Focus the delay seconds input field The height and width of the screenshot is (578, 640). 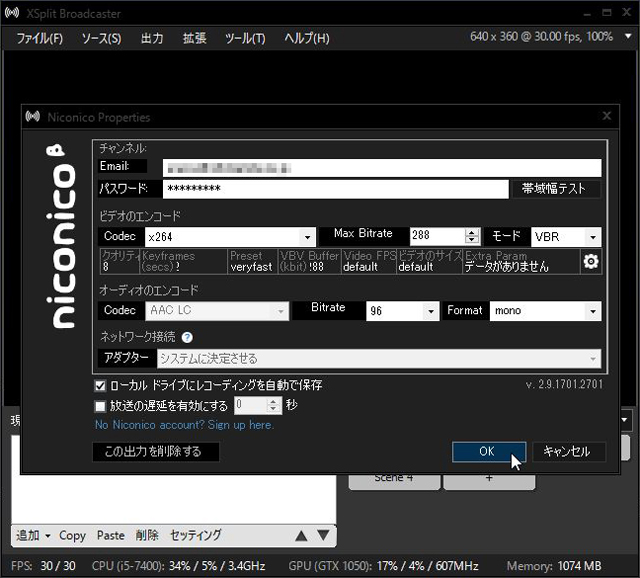point(251,405)
